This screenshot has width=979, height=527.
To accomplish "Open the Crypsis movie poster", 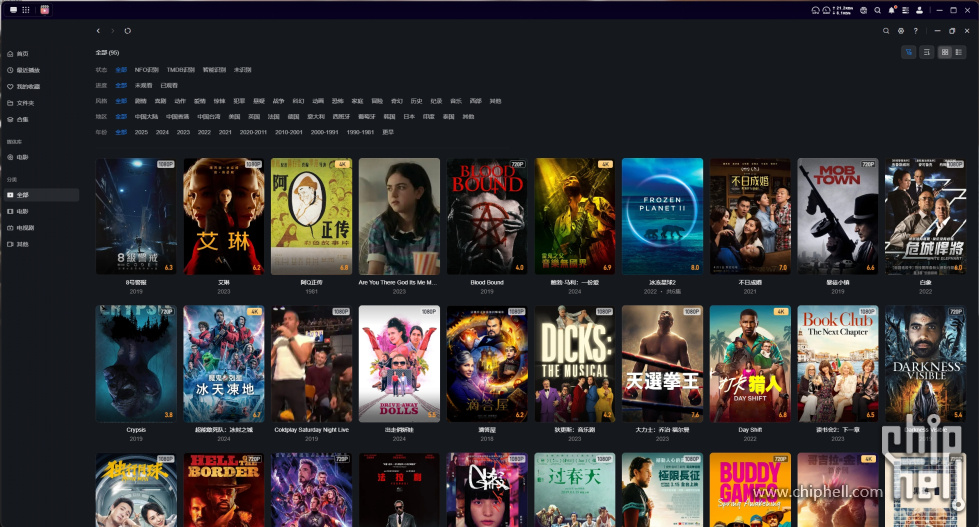I will [136, 363].
